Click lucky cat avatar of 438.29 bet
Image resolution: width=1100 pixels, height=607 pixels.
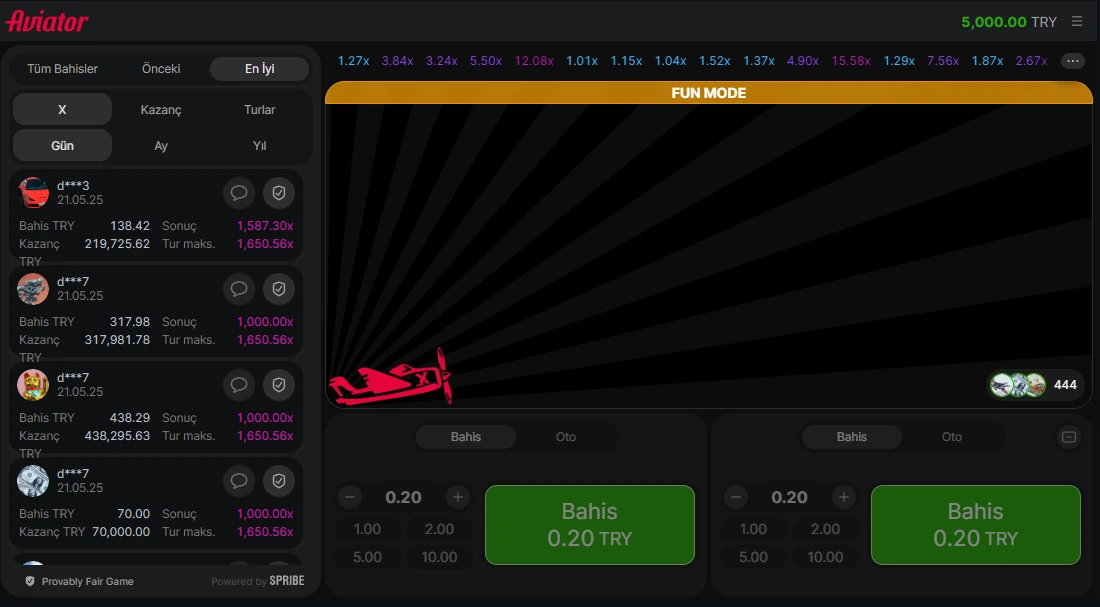33,385
